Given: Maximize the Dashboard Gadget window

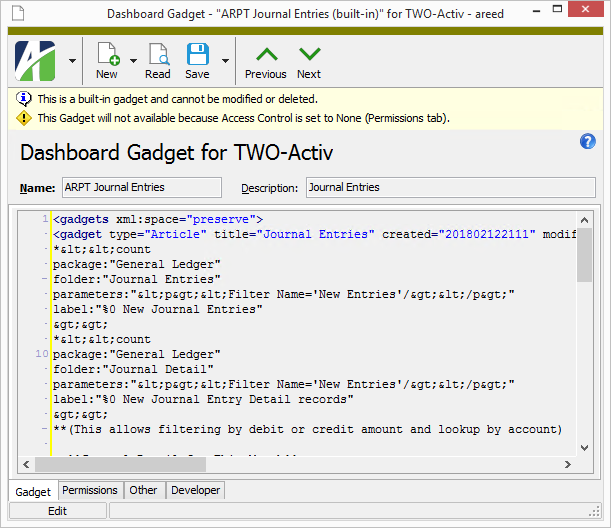Looking at the screenshot, I should click(x=558, y=10).
